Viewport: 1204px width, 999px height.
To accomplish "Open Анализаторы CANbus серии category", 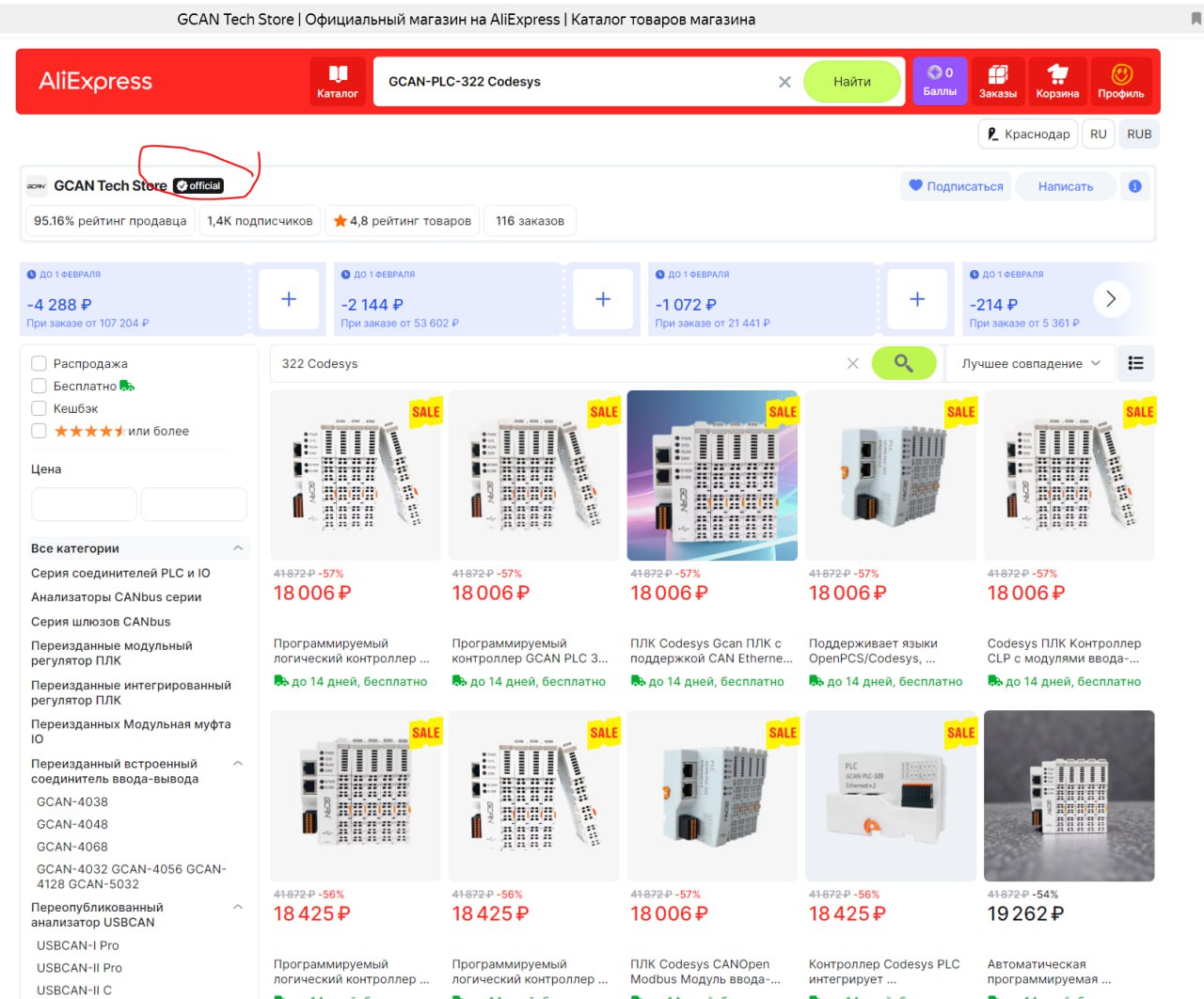I will coord(117,597).
